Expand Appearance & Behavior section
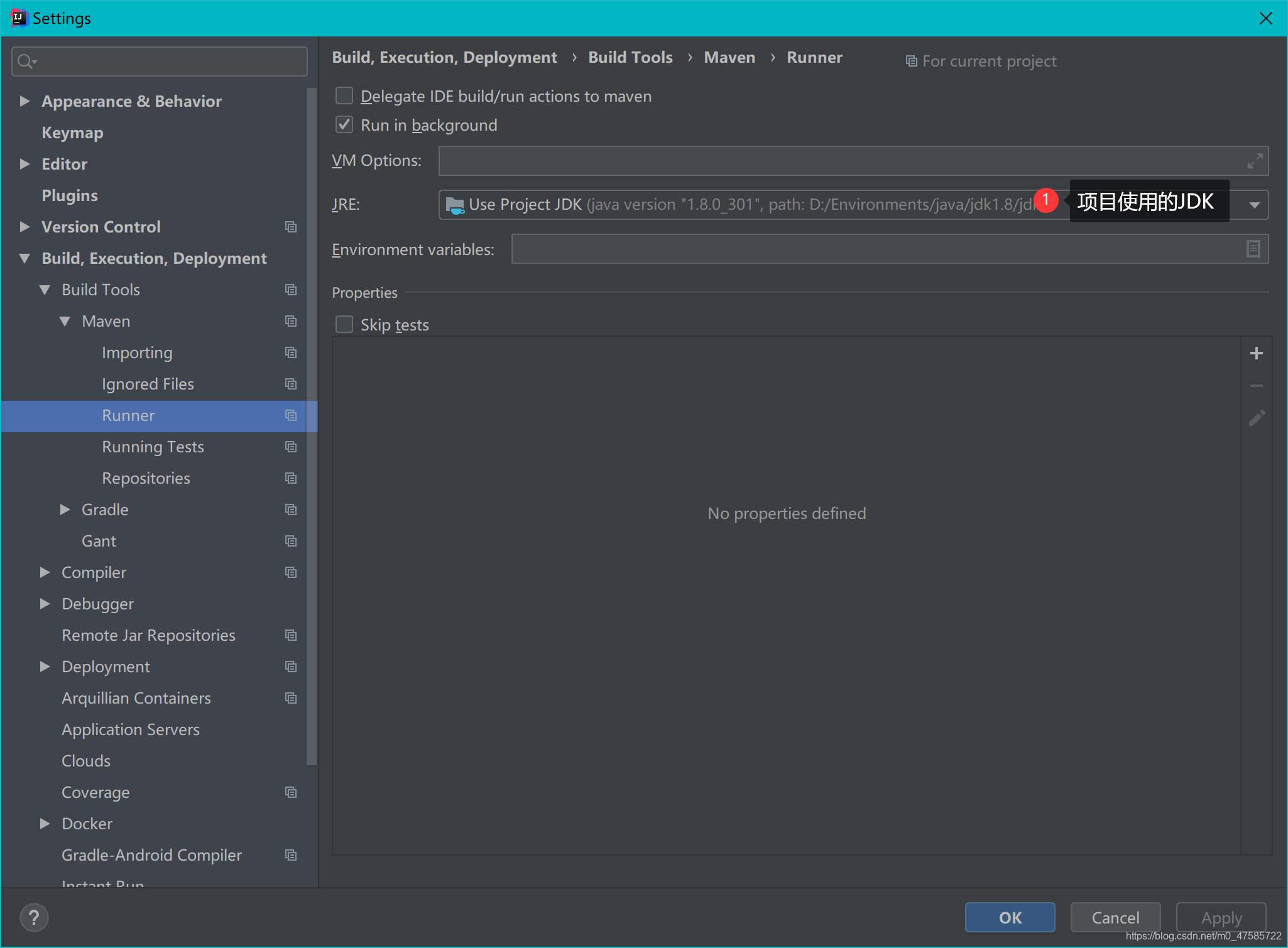This screenshot has width=1288, height=948. pyautogui.click(x=25, y=101)
